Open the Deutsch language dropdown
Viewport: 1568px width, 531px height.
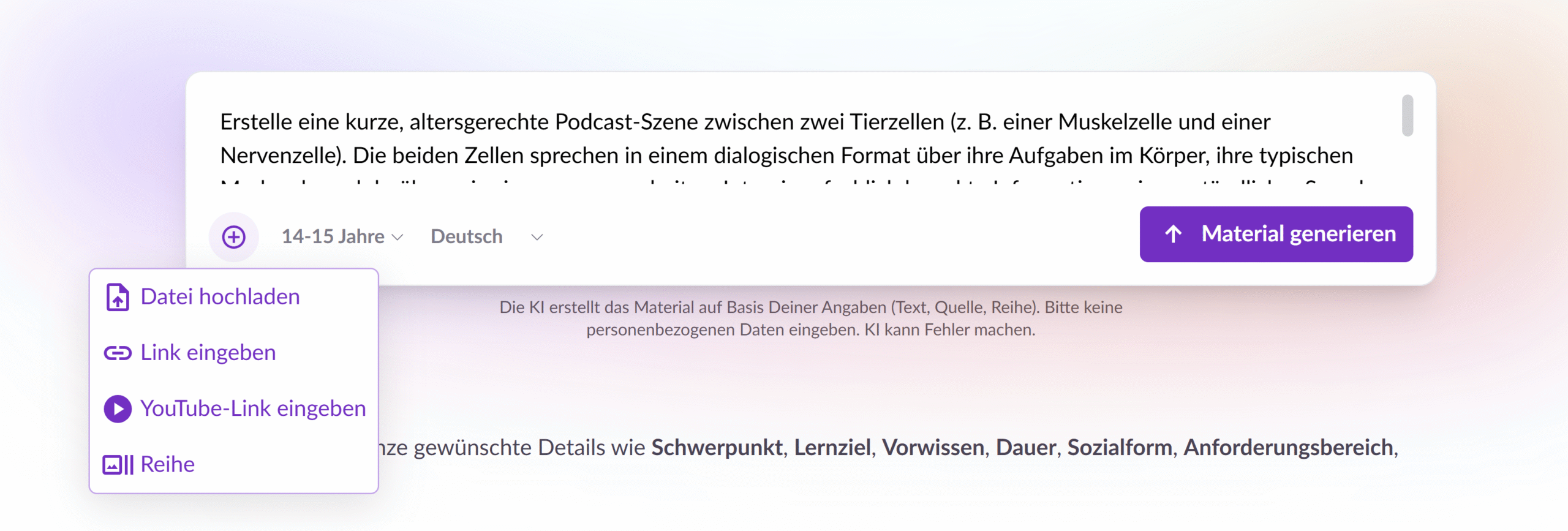pos(467,237)
